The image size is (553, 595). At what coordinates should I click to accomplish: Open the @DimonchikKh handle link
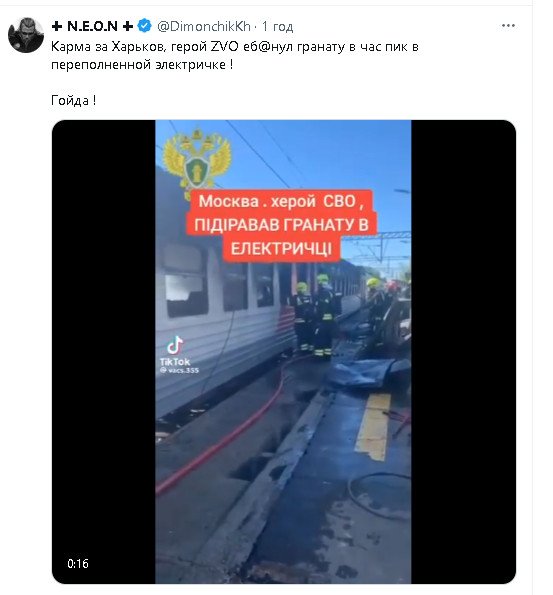204,26
